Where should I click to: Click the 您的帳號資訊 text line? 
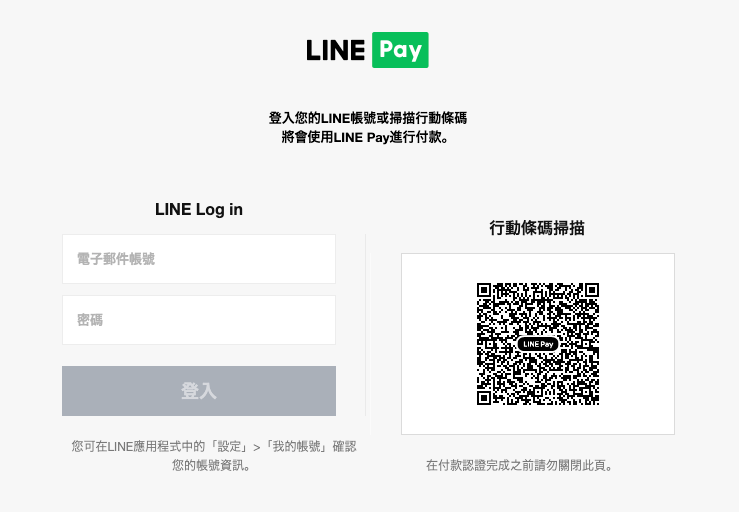pos(211,466)
